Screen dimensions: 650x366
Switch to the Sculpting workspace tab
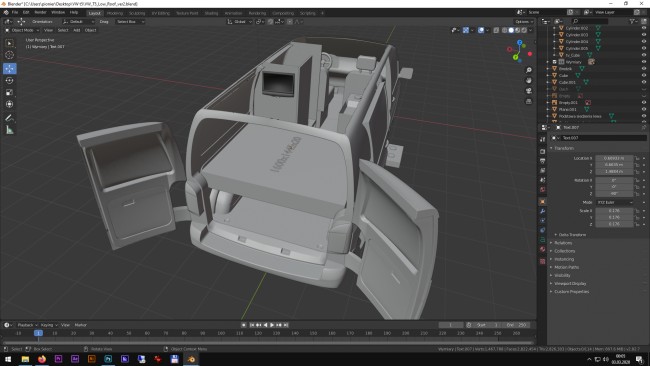[137, 13]
